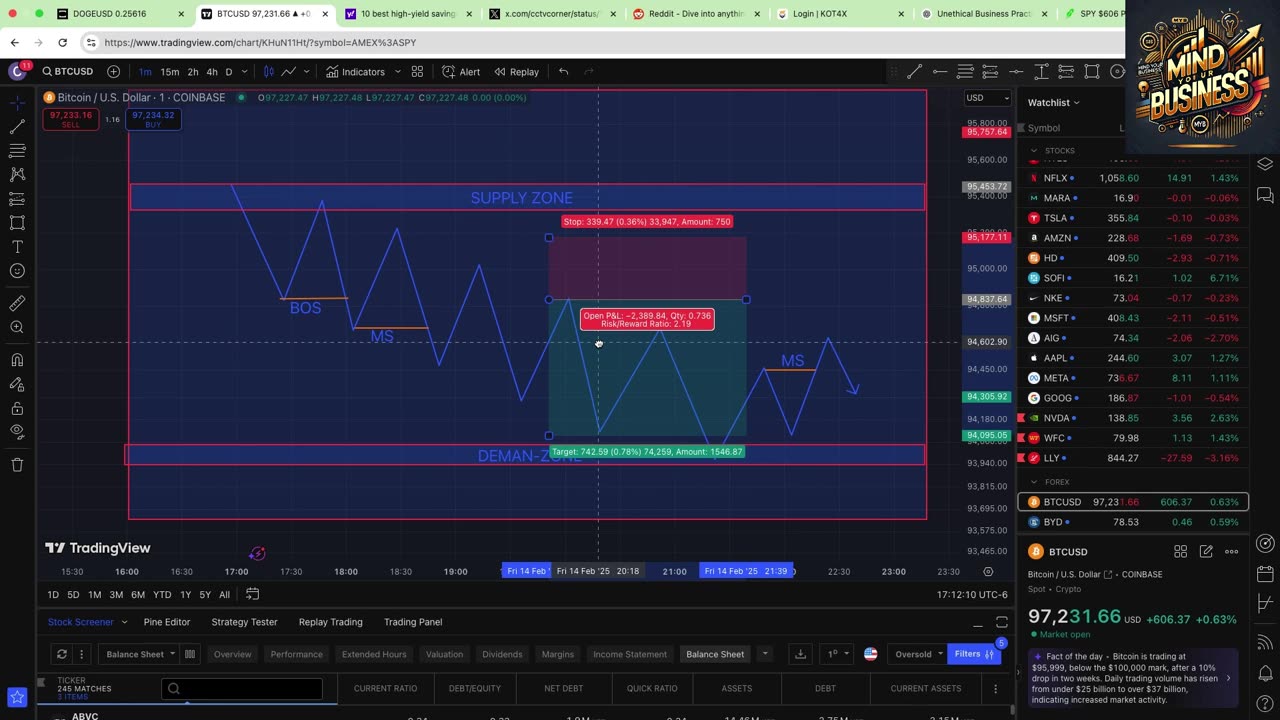1280x720 pixels.
Task: Select the geometric shapes tool
Action: (17, 223)
